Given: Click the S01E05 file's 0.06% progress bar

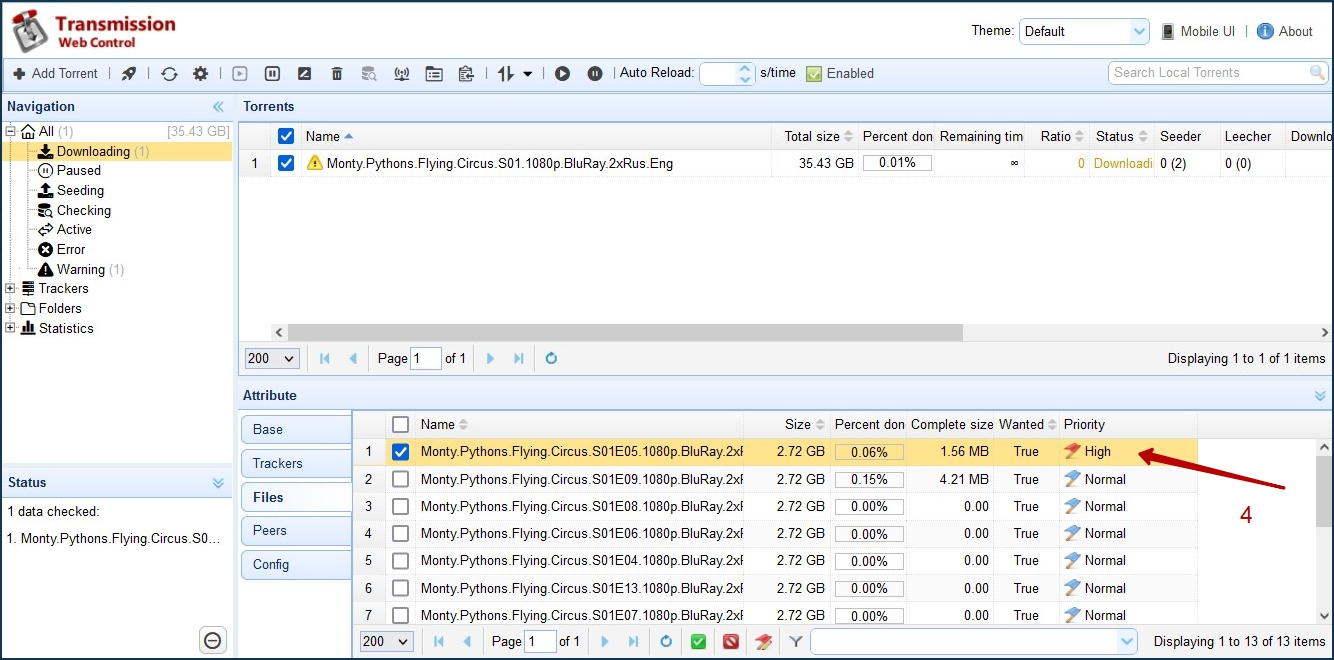Looking at the screenshot, I should (x=869, y=452).
